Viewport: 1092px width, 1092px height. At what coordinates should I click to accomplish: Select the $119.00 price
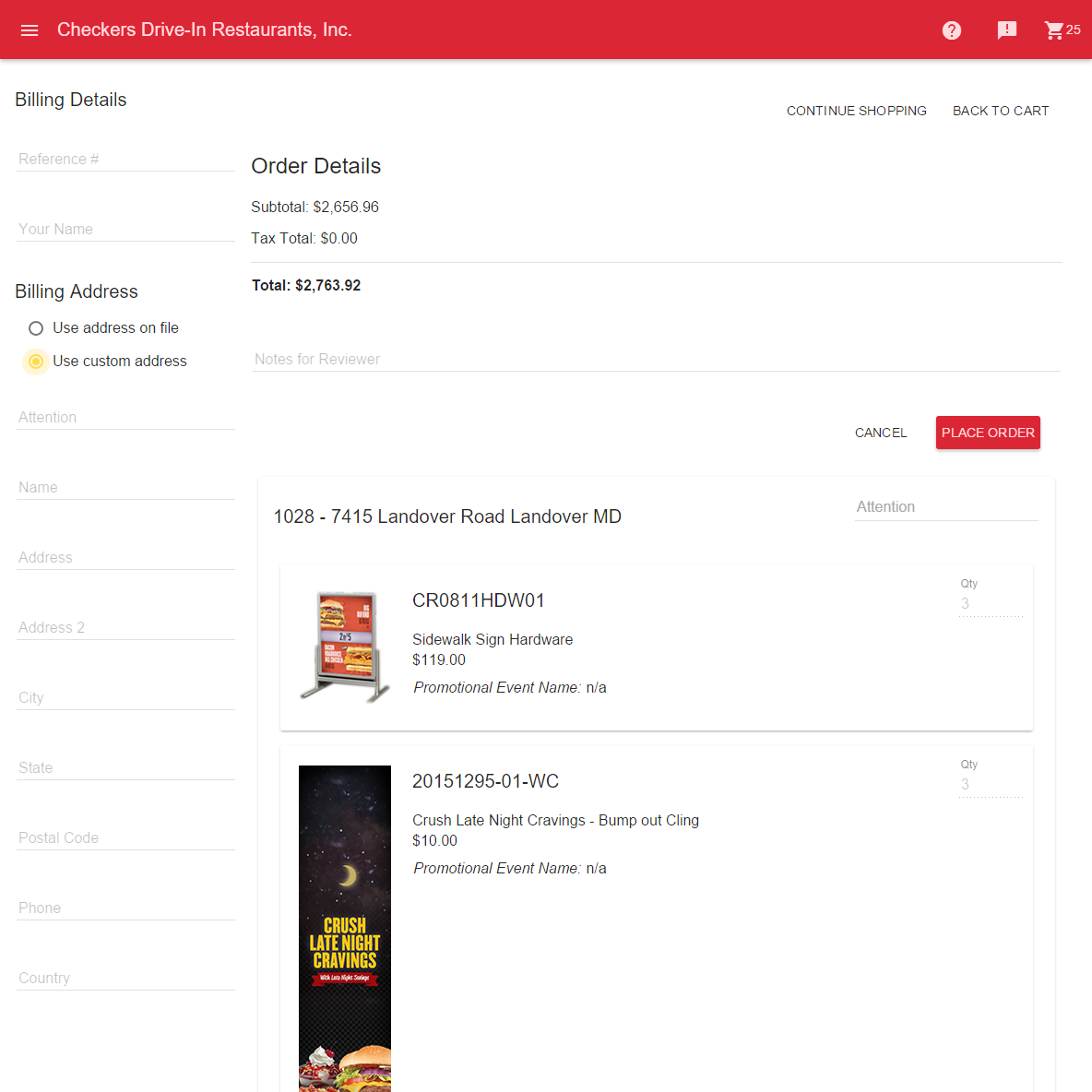pyautogui.click(x=439, y=660)
